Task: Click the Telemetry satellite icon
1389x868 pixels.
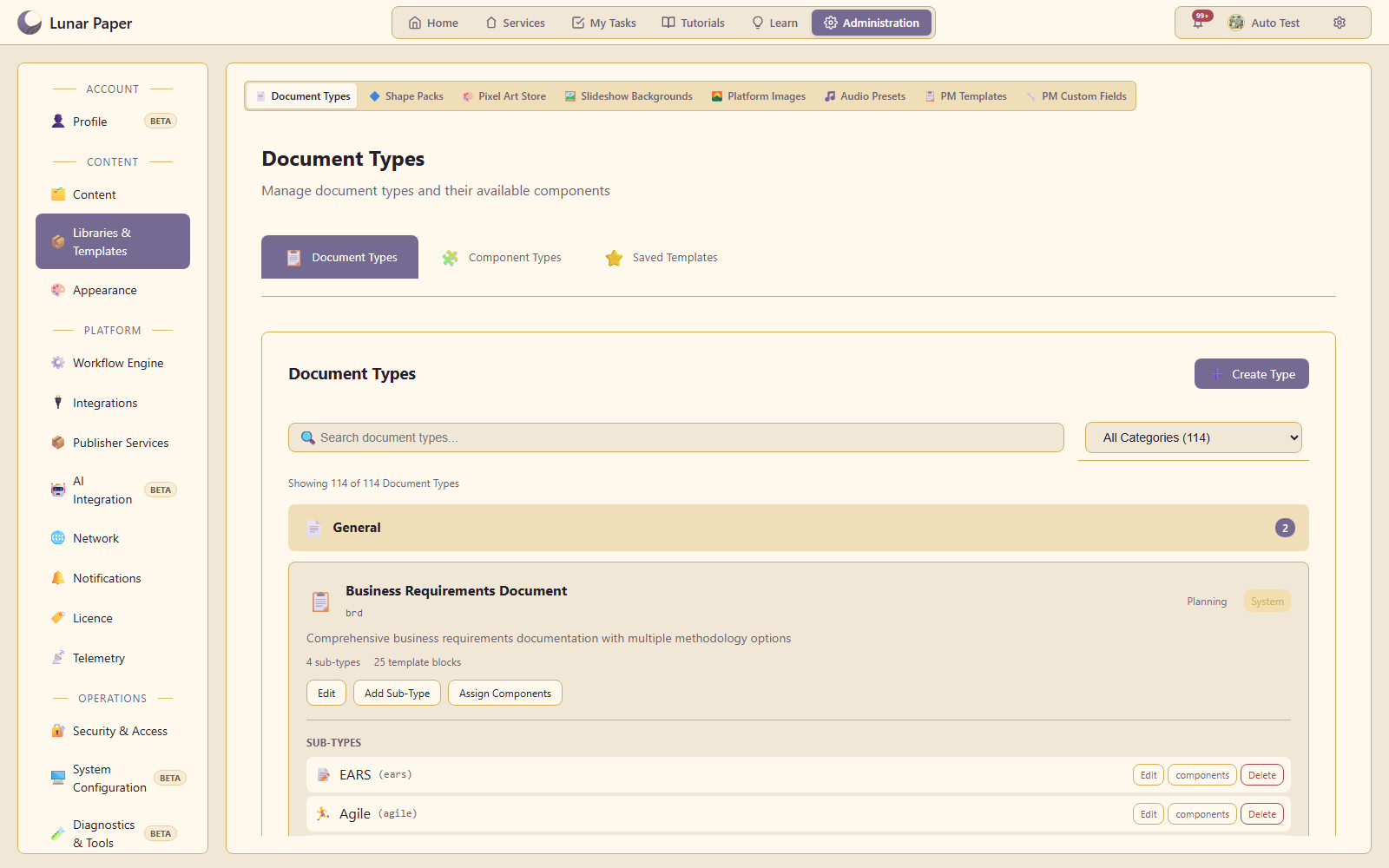Action: (58, 658)
